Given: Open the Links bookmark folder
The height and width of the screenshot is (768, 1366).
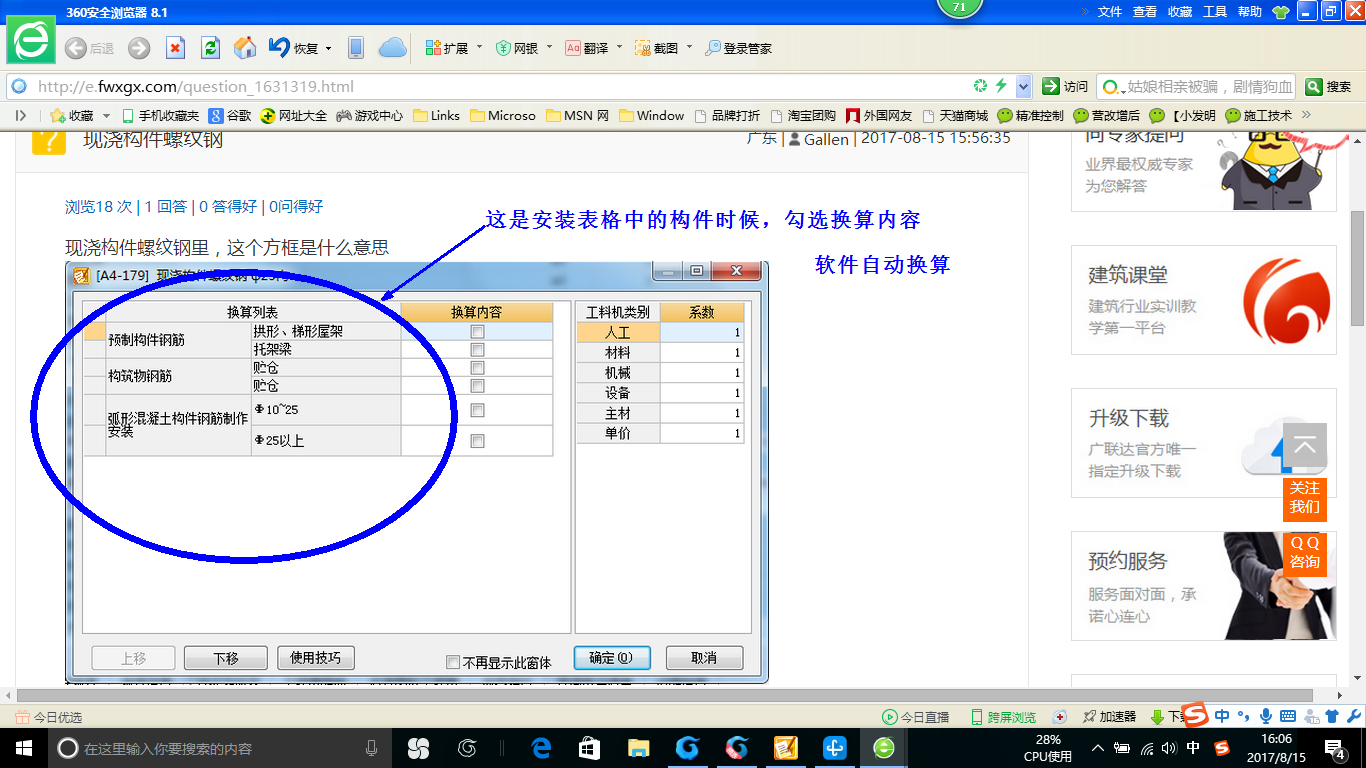Looking at the screenshot, I should (436, 116).
